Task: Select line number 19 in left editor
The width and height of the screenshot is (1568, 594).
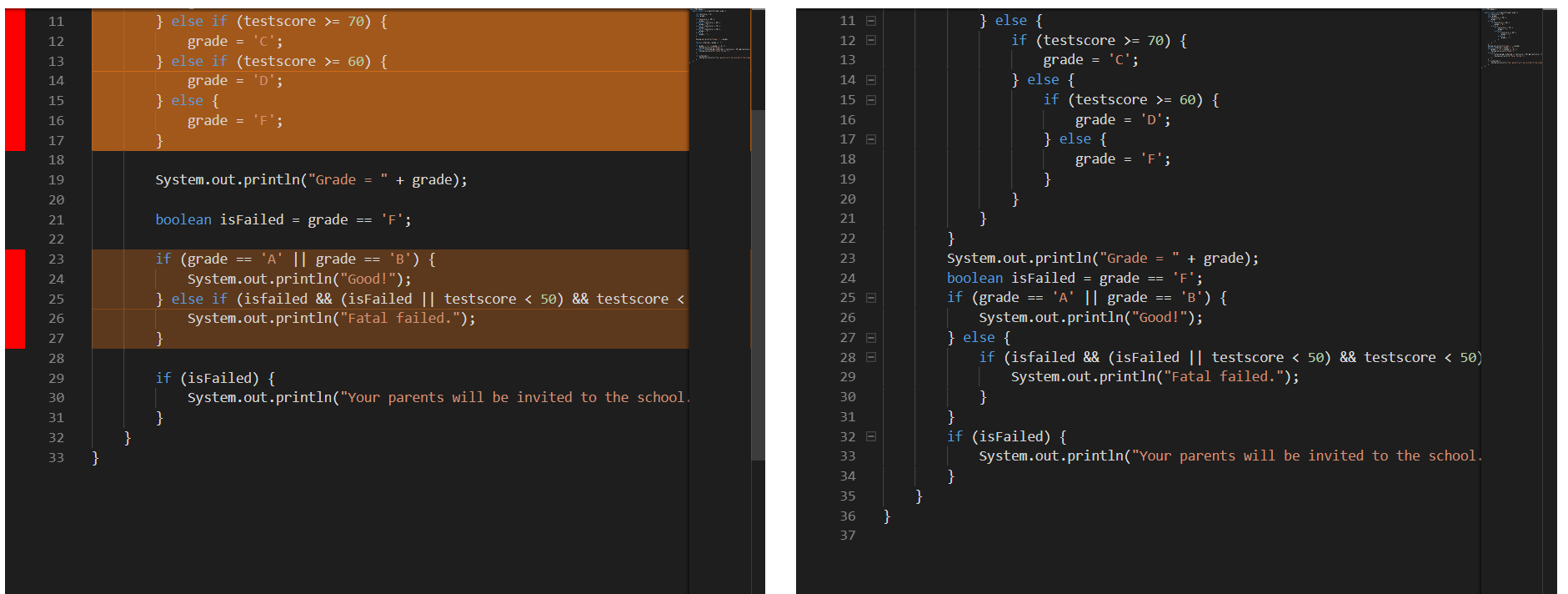Action: 56,179
